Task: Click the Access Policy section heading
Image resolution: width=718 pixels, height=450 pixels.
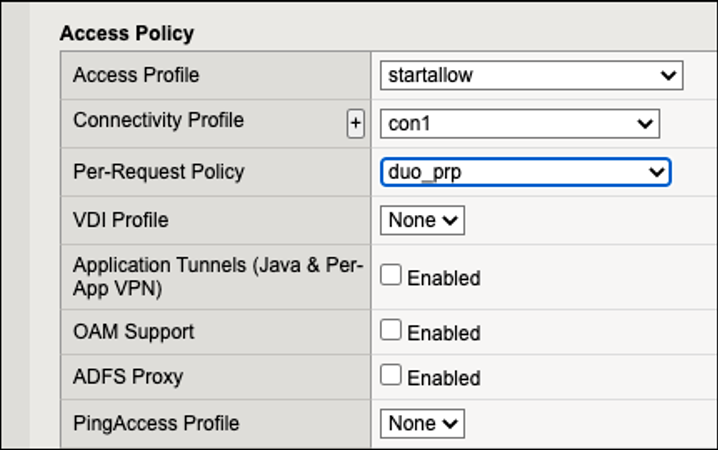Action: (126, 33)
